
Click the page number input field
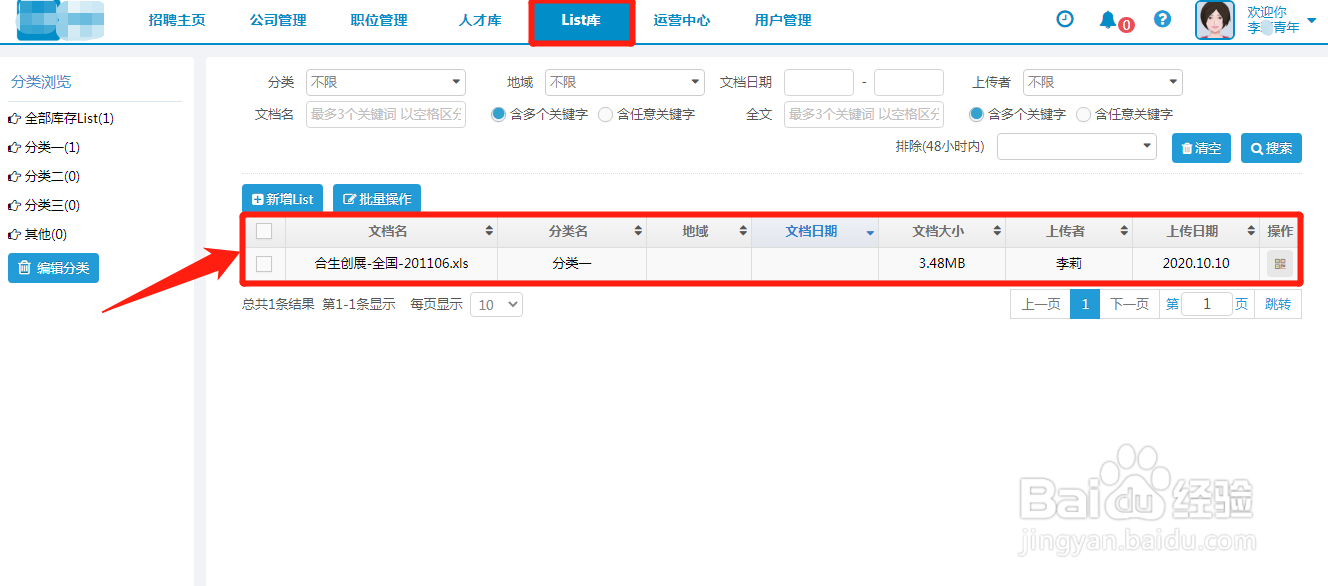click(x=1206, y=304)
